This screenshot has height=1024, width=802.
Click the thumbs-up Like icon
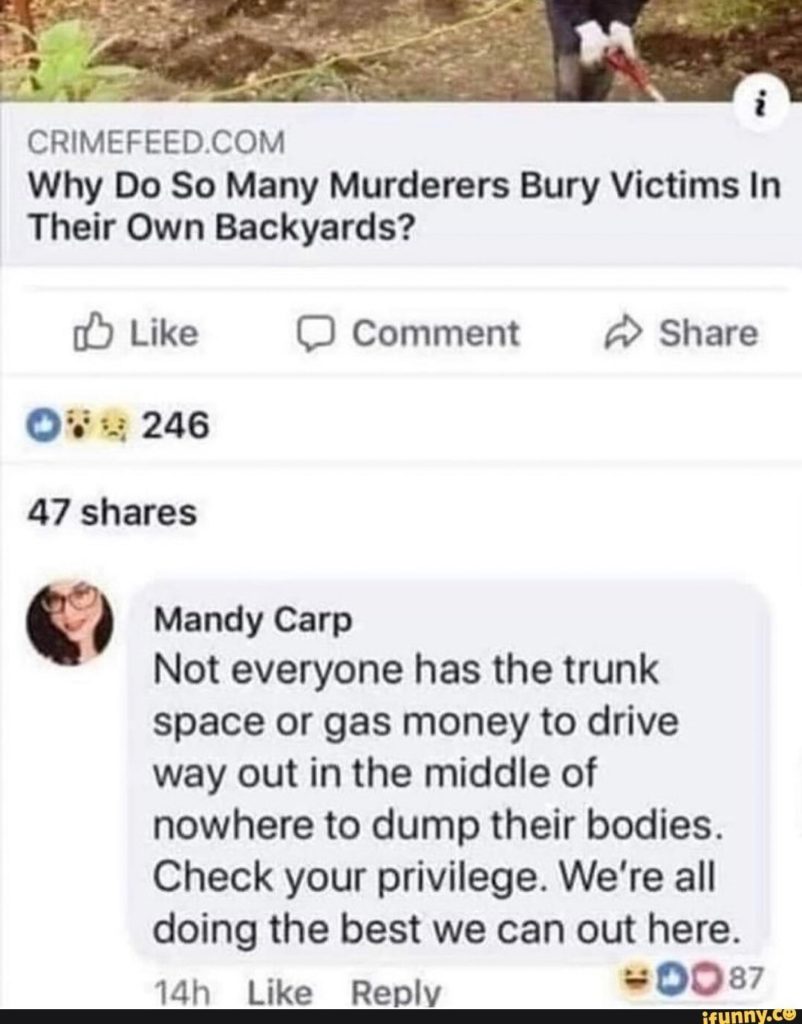tap(93, 333)
